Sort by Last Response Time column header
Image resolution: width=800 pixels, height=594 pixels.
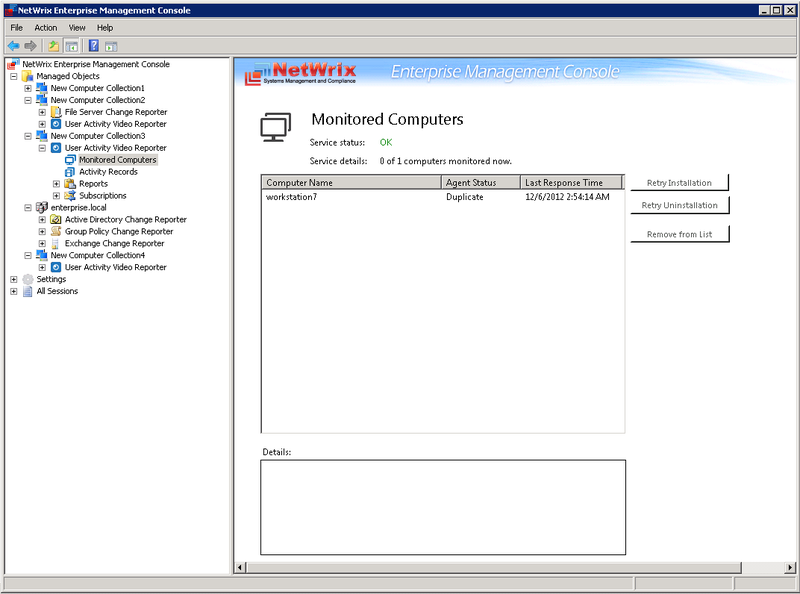pos(571,182)
